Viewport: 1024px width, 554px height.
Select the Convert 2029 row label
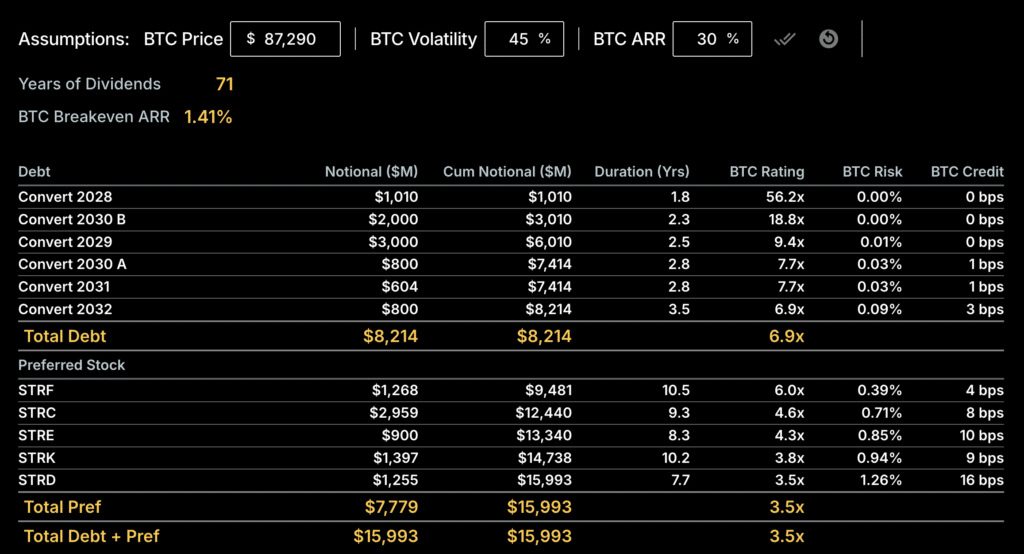[x=65, y=242]
